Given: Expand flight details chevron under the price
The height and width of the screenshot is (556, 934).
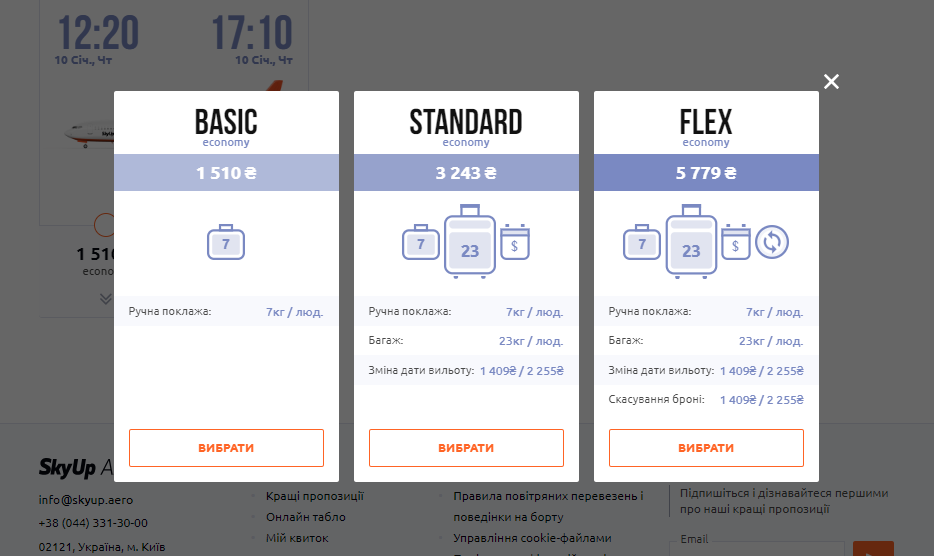Looking at the screenshot, I should [106, 298].
